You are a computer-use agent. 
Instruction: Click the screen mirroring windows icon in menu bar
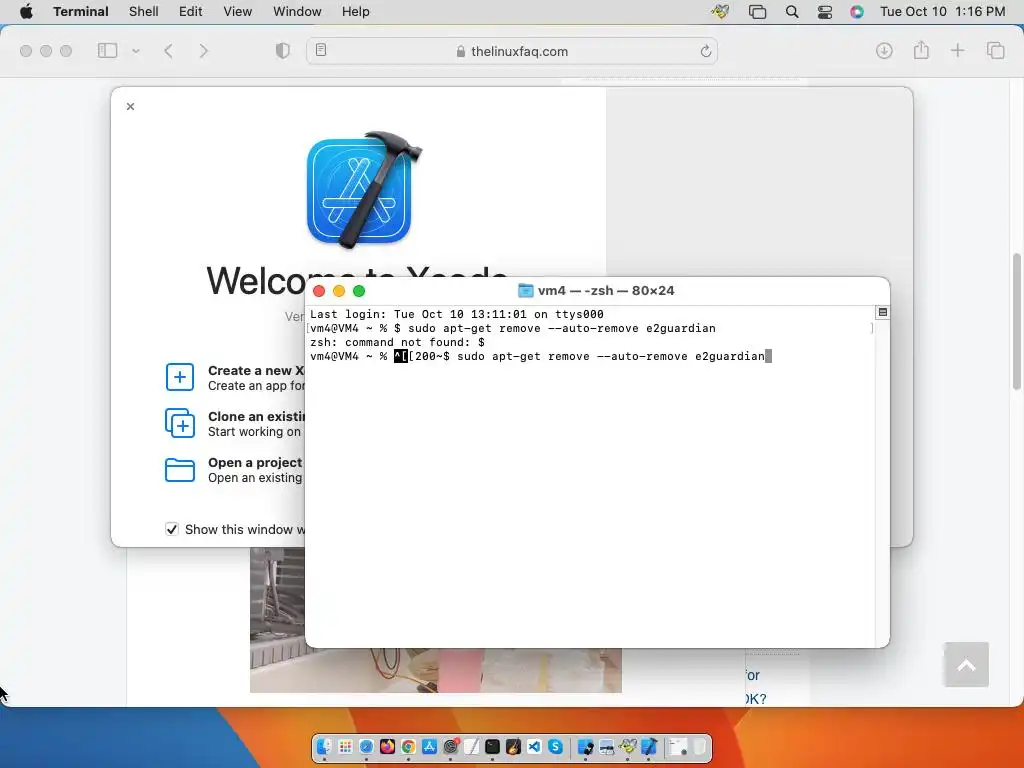coord(758,12)
